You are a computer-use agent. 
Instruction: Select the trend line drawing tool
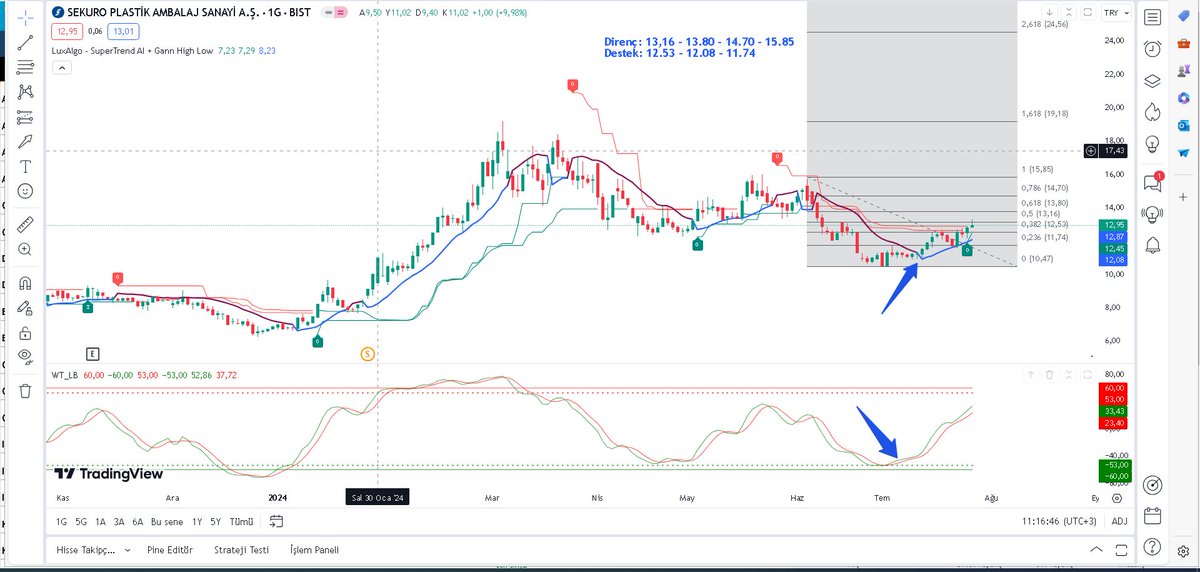pos(25,43)
